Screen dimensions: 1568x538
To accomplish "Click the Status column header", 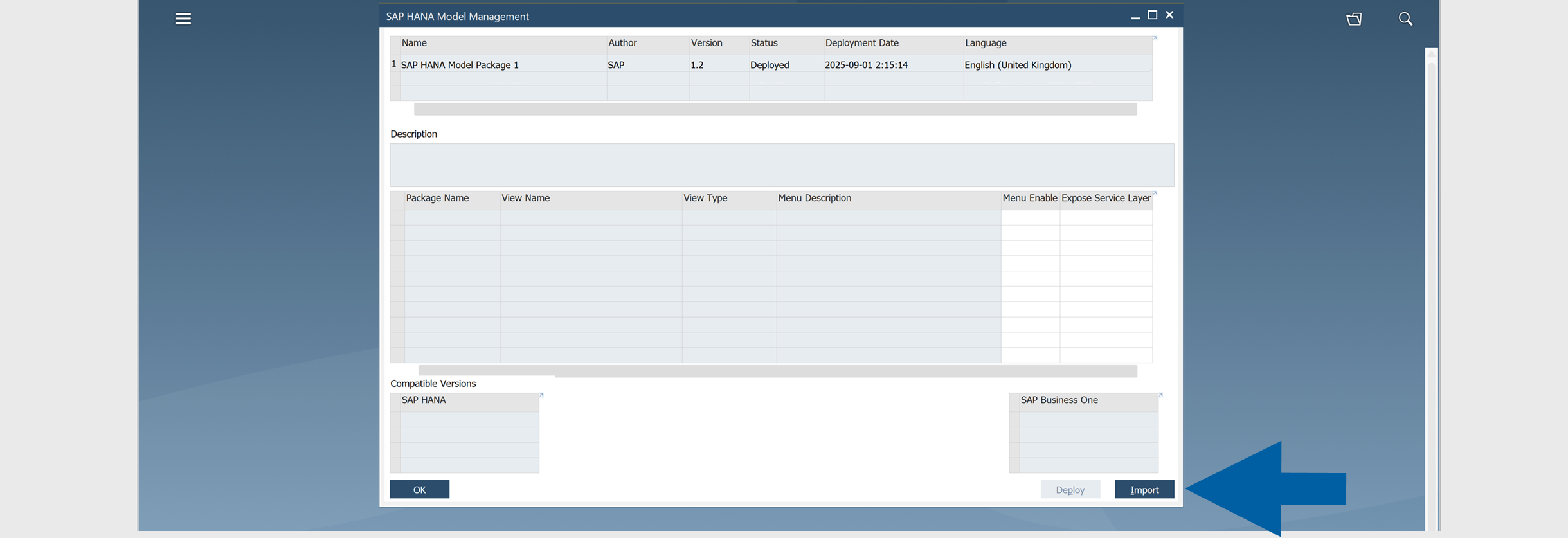I will pos(786,44).
